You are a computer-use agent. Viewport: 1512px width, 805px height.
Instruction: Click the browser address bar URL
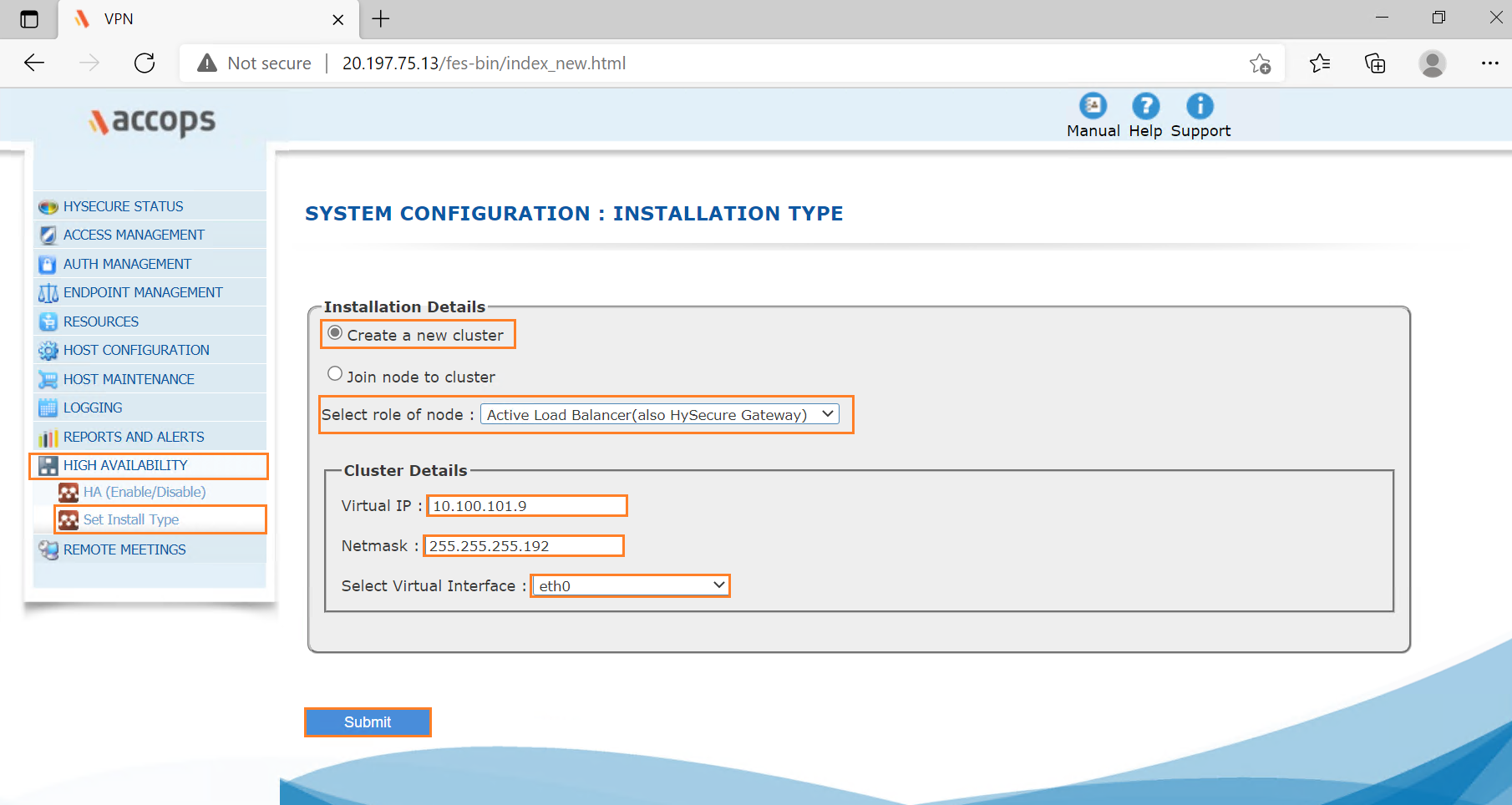pyautogui.click(x=484, y=63)
